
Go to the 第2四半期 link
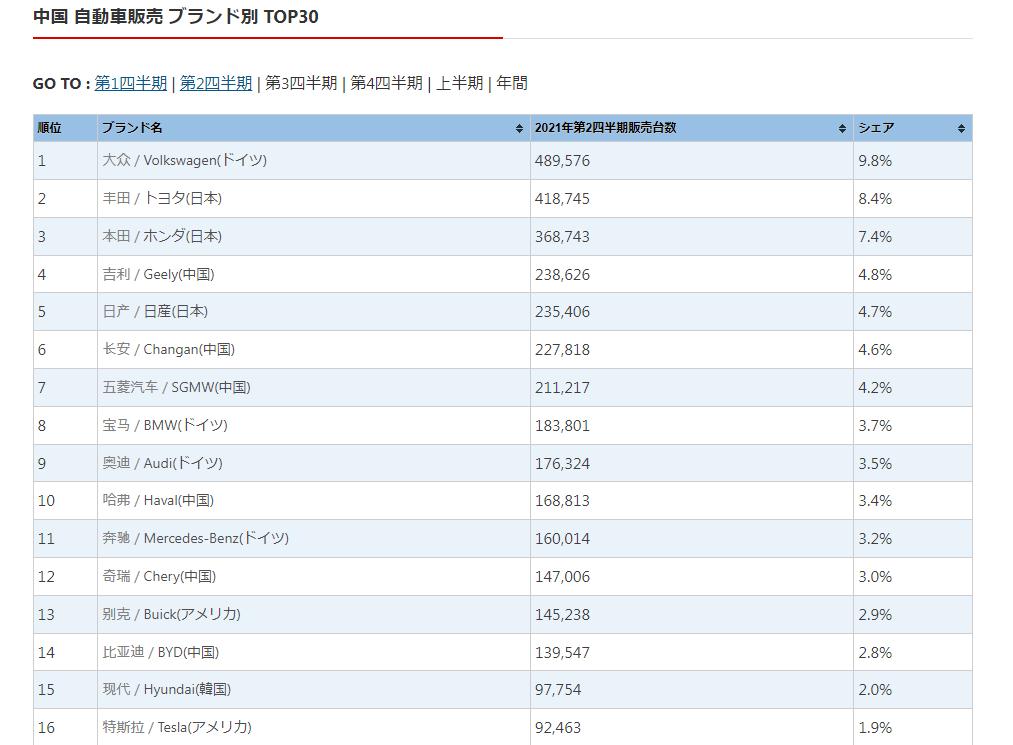point(216,83)
